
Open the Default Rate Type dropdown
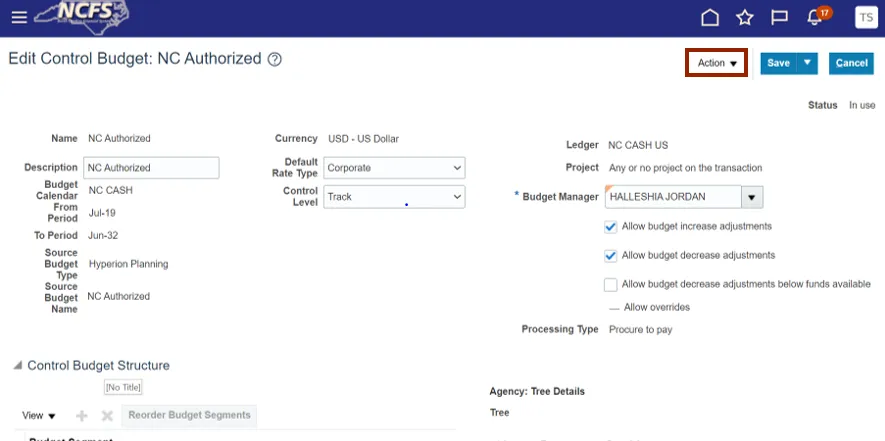395,168
